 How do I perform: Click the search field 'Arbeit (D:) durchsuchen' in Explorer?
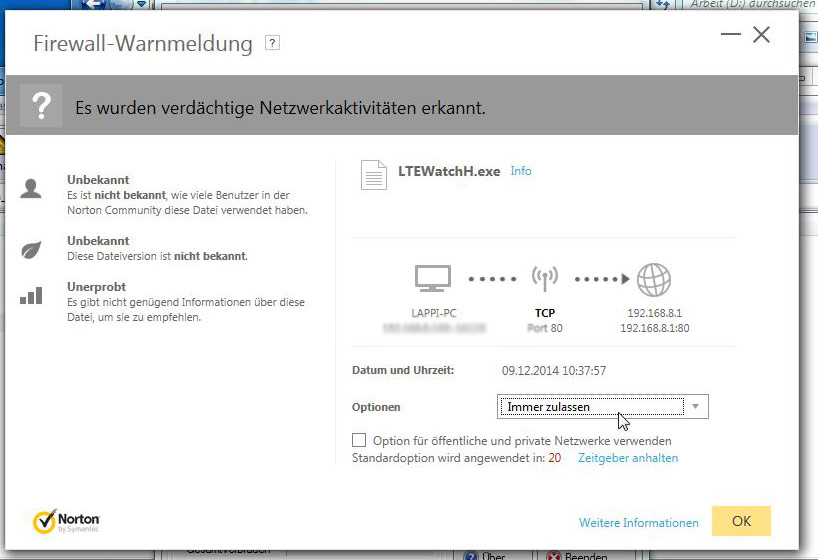749,5
